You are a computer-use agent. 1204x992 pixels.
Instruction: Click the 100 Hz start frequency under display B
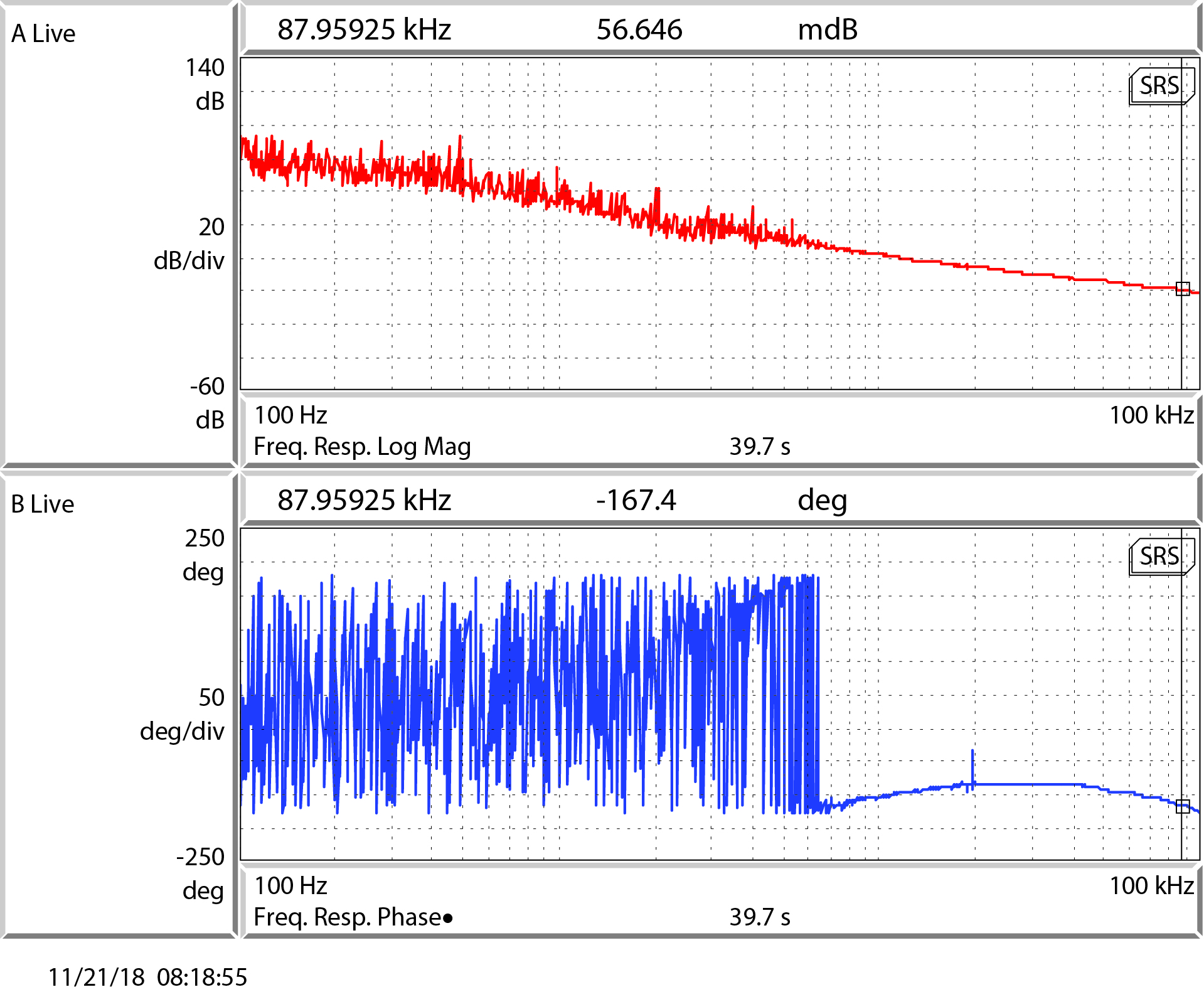click(x=290, y=886)
